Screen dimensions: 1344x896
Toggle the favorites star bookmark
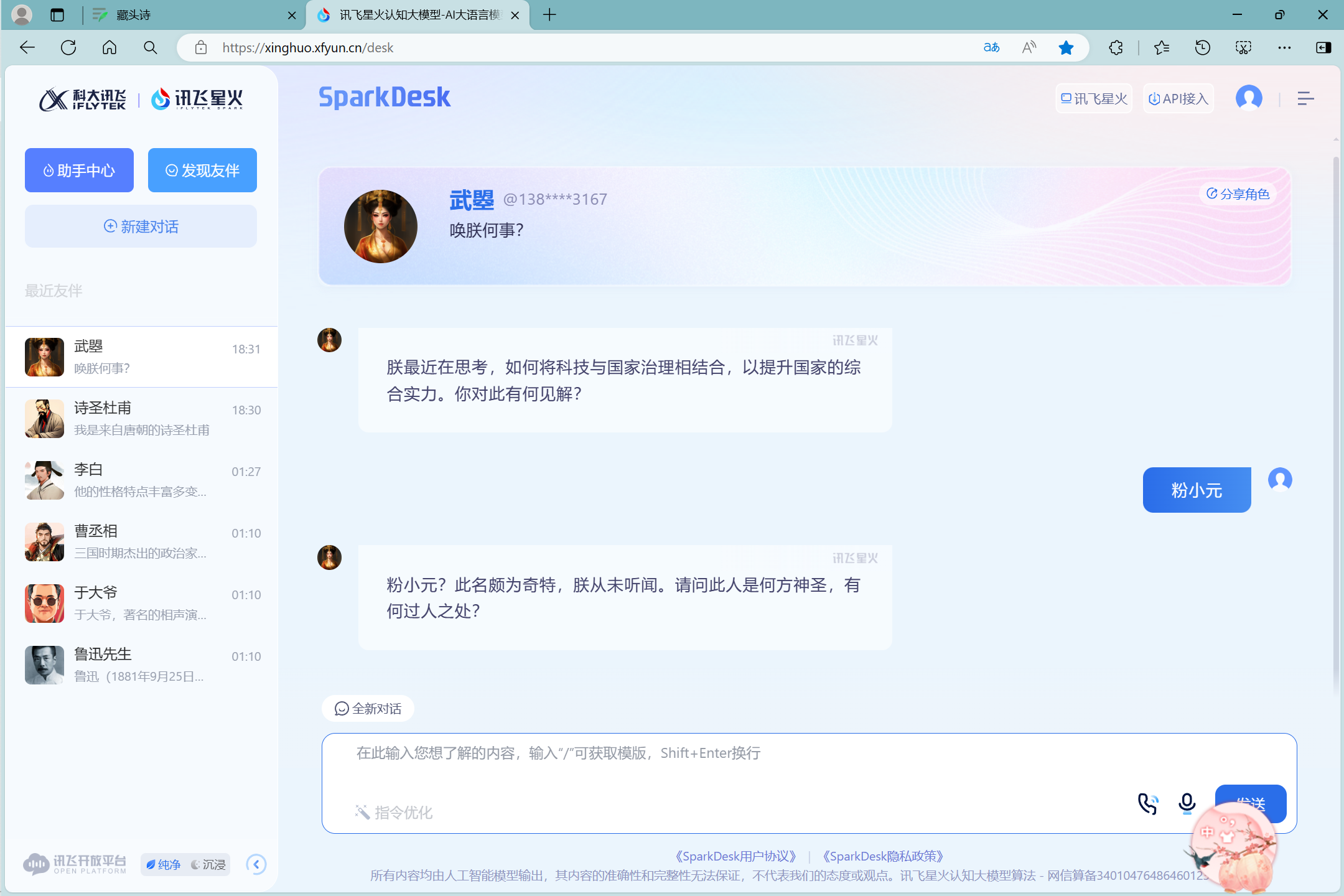click(1066, 47)
